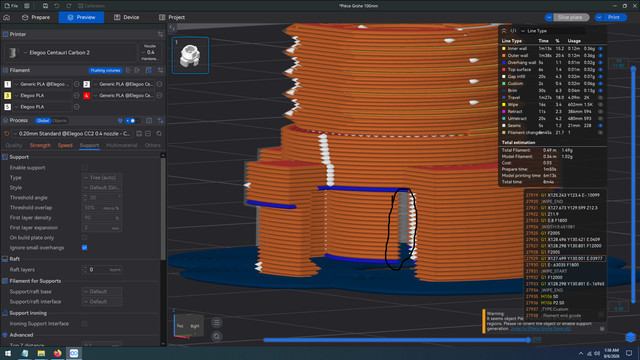Hide Inner wall lines in legend
The height and width of the screenshot is (360, 640).
[600, 49]
